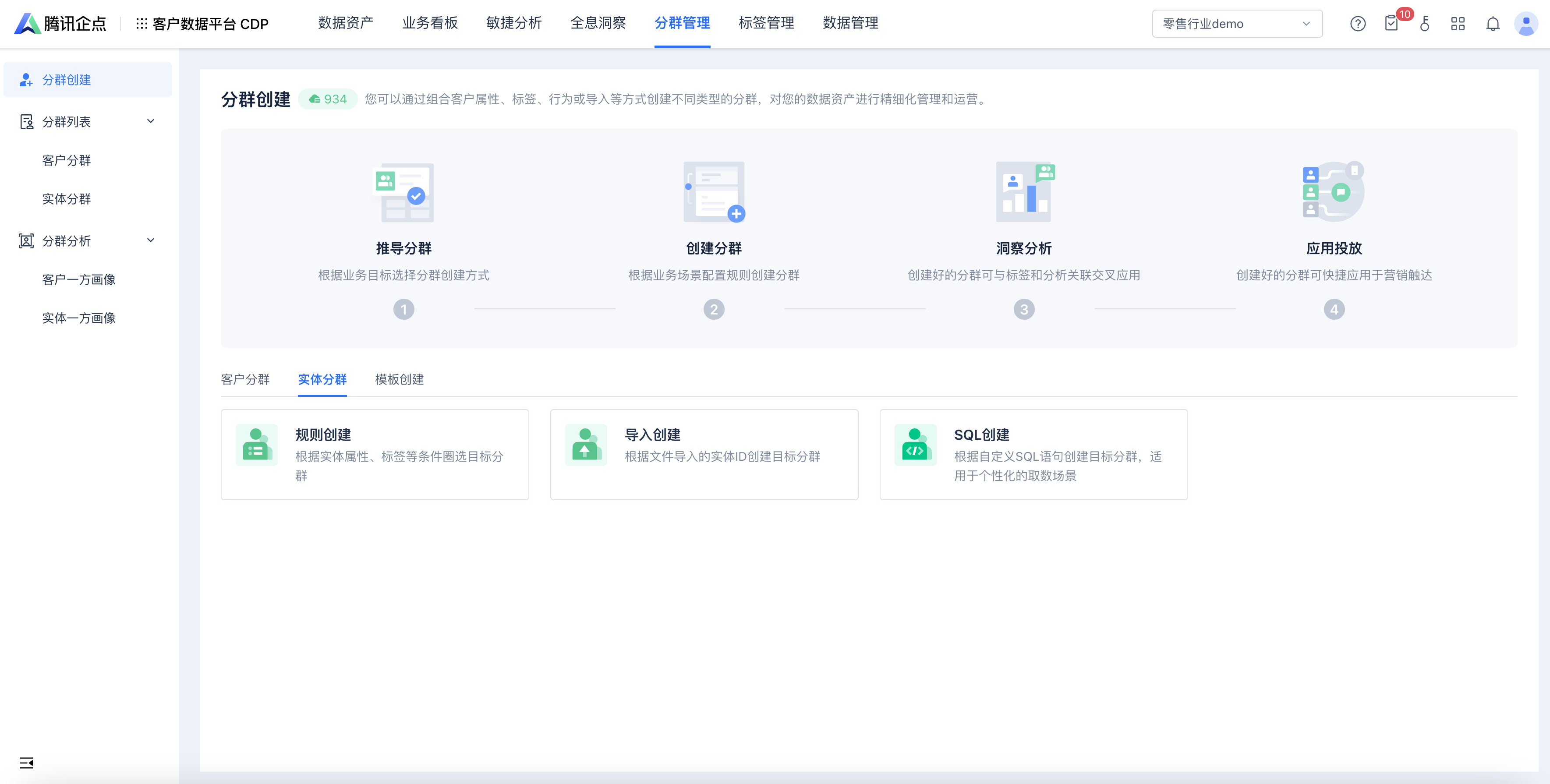Click the 分群创建 page heading
1550x784 pixels.
pyautogui.click(x=256, y=99)
